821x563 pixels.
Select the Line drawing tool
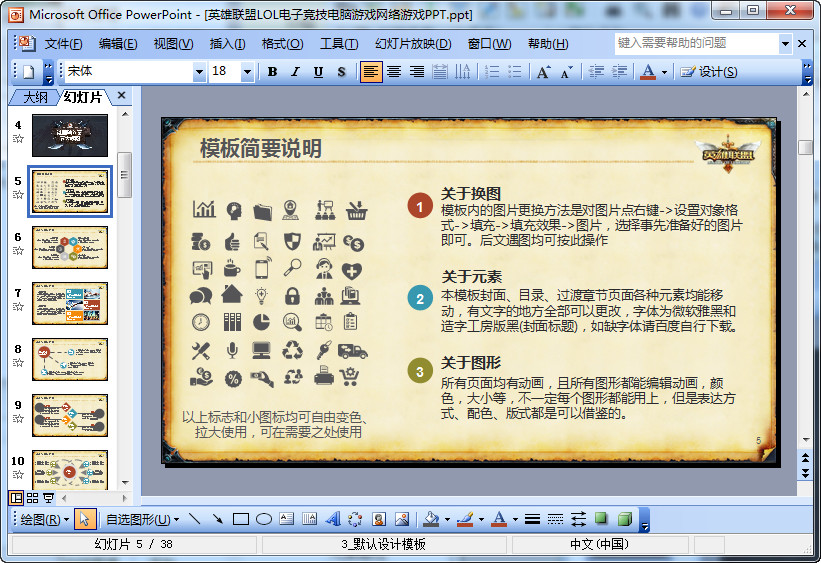(x=195, y=520)
